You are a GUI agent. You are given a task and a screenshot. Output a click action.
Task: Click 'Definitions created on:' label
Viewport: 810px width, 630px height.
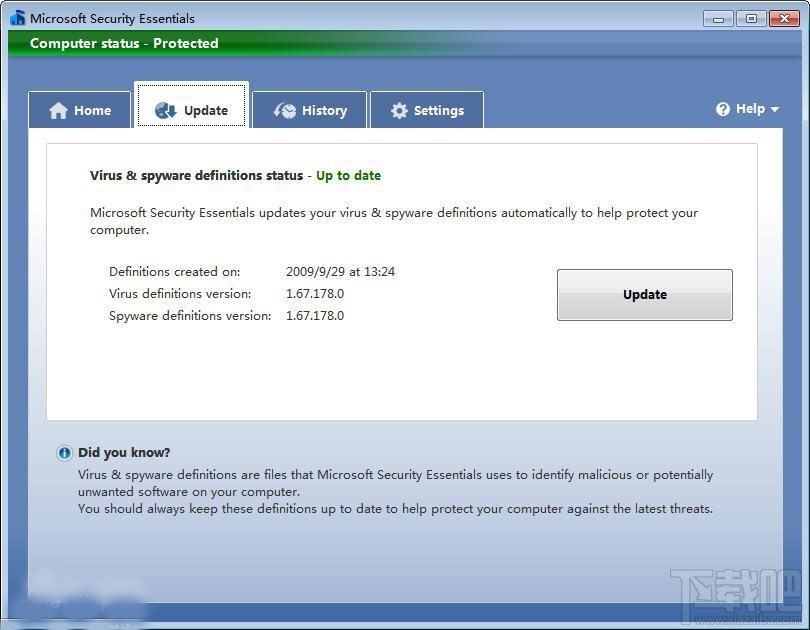175,272
